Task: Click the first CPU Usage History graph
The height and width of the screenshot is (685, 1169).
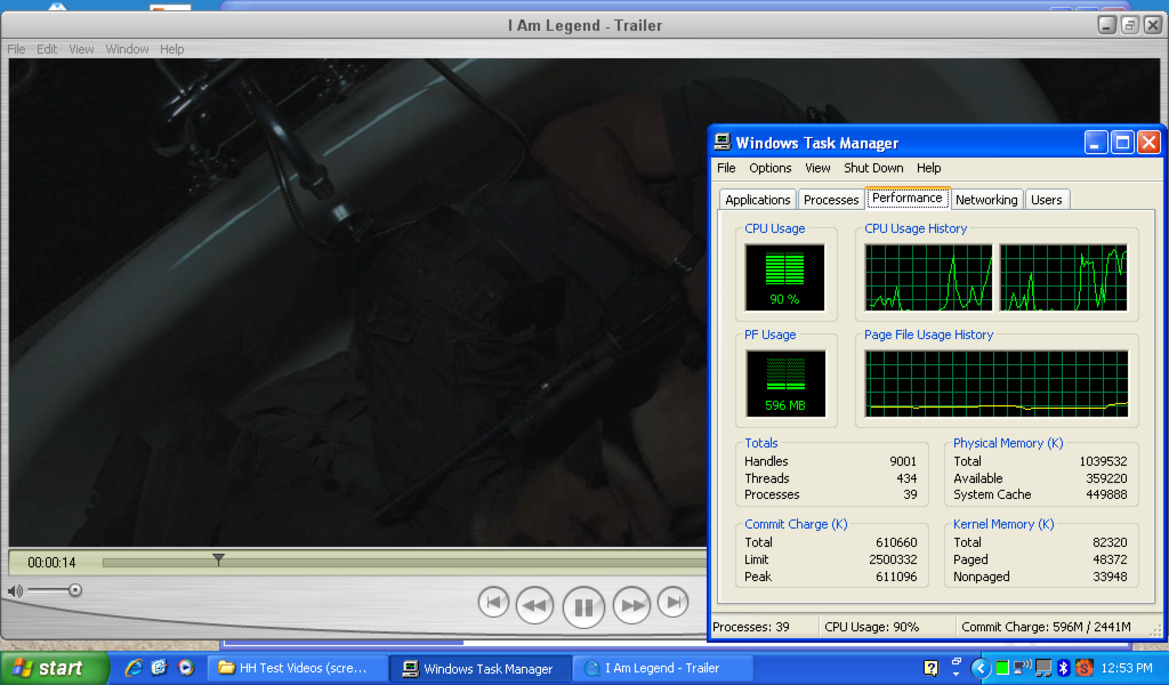Action: [x=928, y=277]
